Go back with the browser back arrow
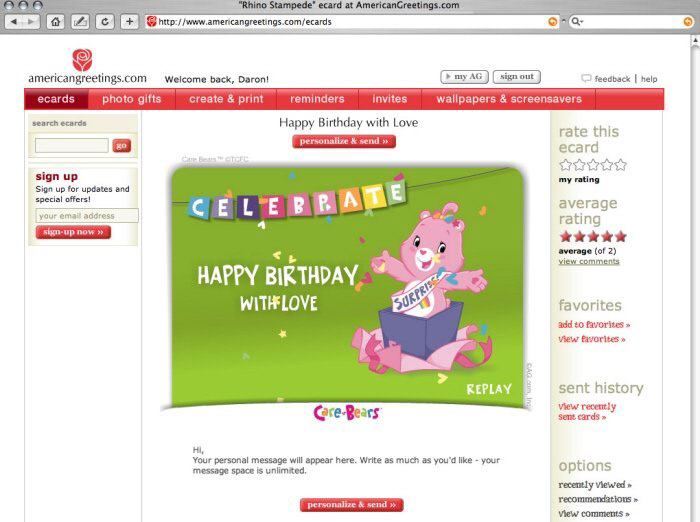The height and width of the screenshot is (522, 700). pyautogui.click(x=14, y=21)
